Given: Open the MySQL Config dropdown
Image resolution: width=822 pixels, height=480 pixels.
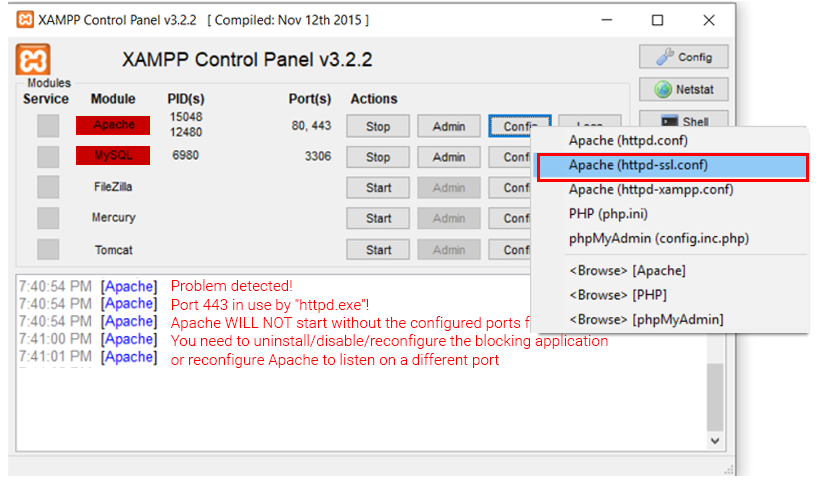Looking at the screenshot, I should point(510,157).
